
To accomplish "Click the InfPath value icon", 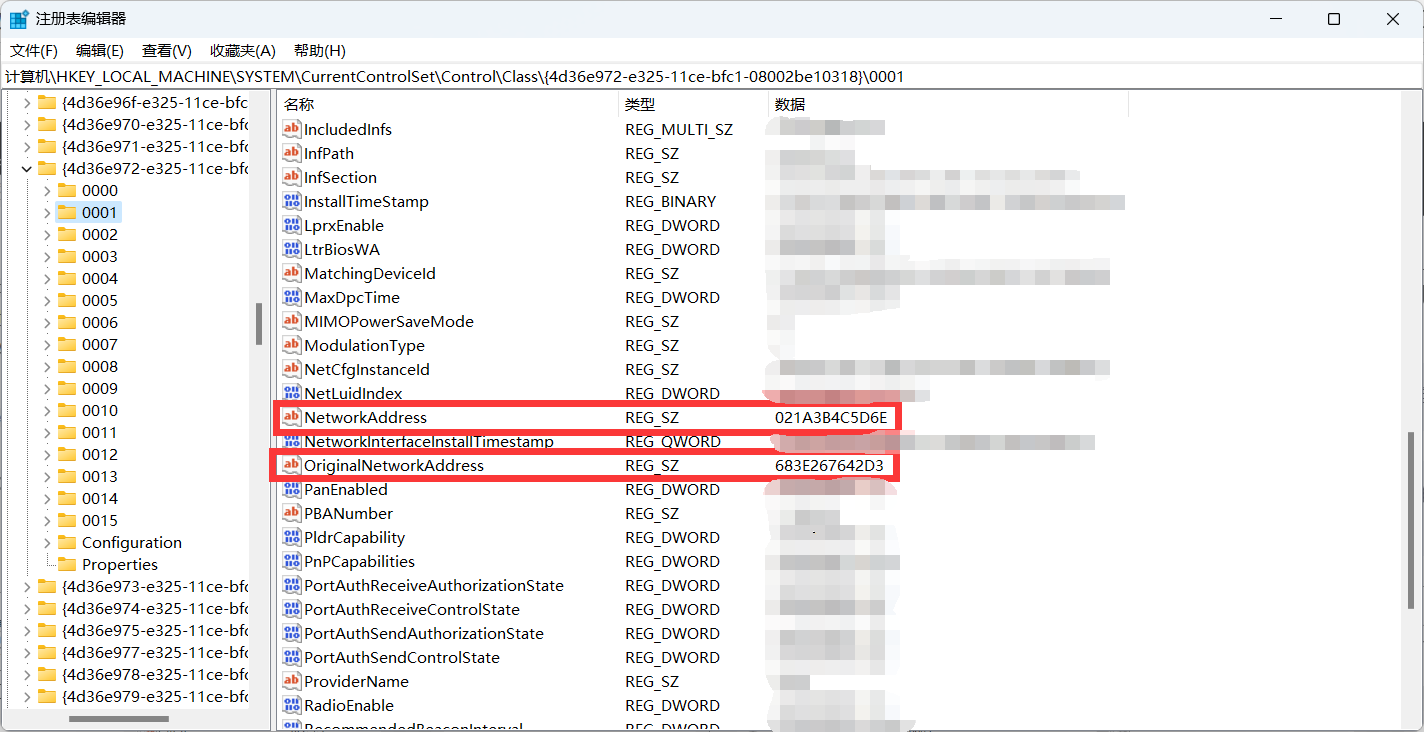I will click(x=291, y=153).
